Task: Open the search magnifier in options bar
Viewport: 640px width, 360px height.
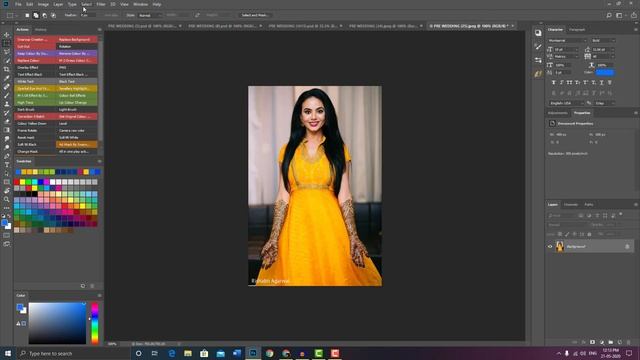Action: coord(609,15)
